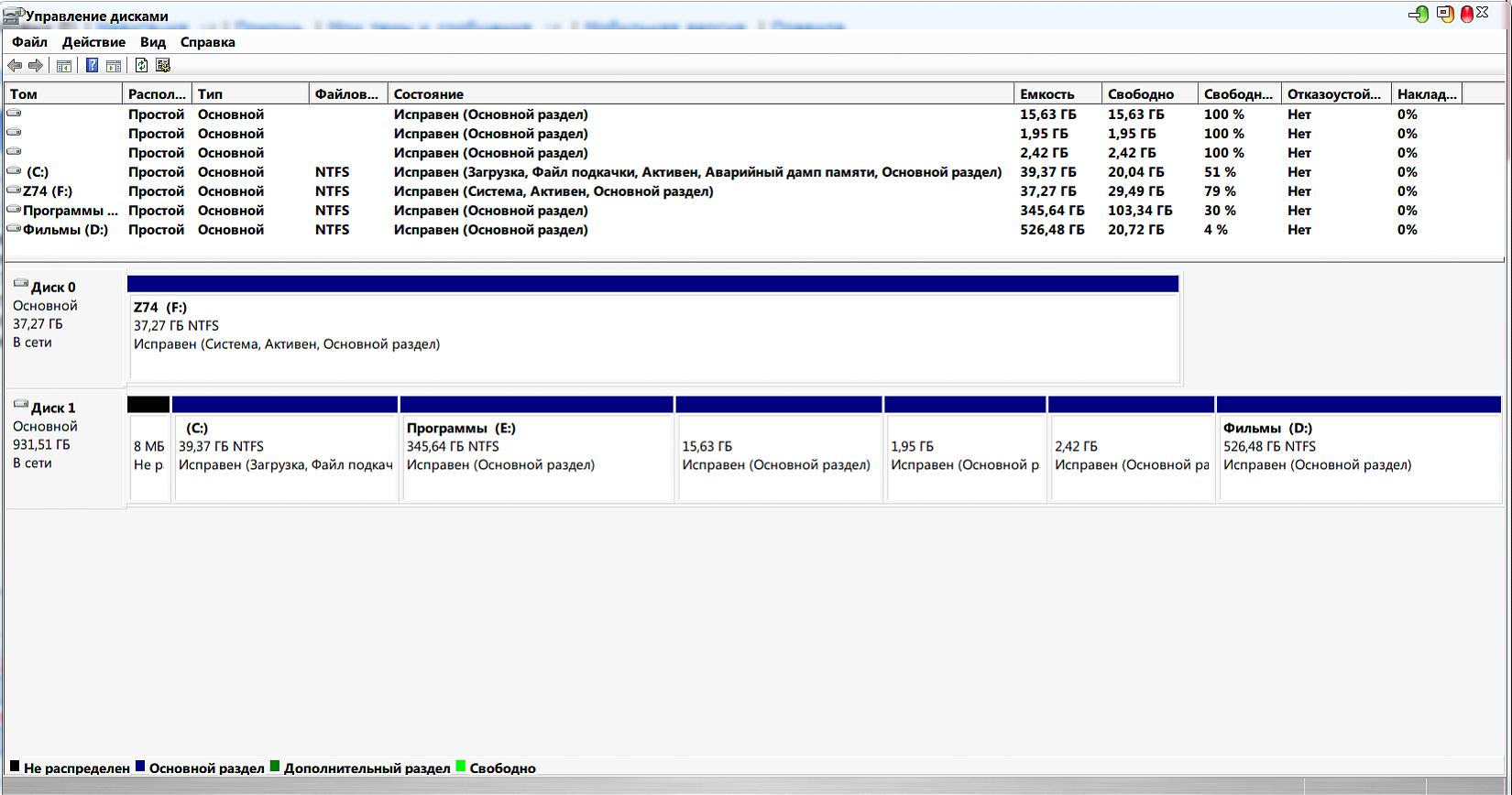Viewport: 1512px width, 795px height.
Task: Sort by the truncated Файлов... column header
Action: point(348,93)
